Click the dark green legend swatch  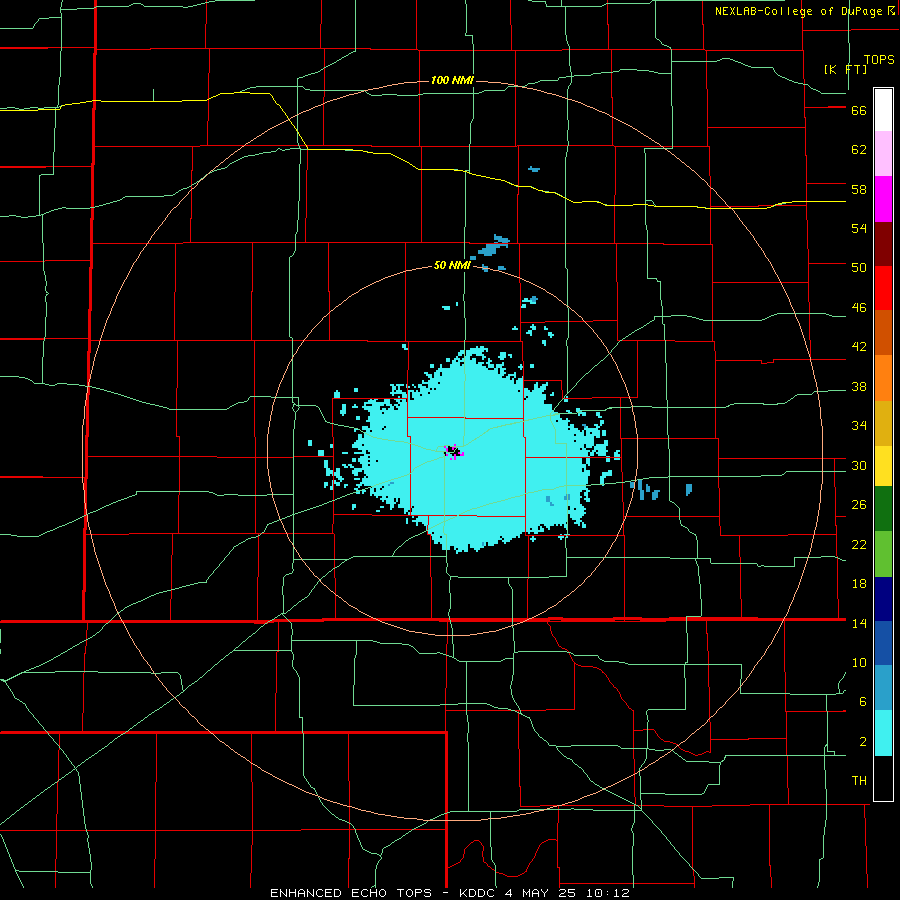coord(883,509)
